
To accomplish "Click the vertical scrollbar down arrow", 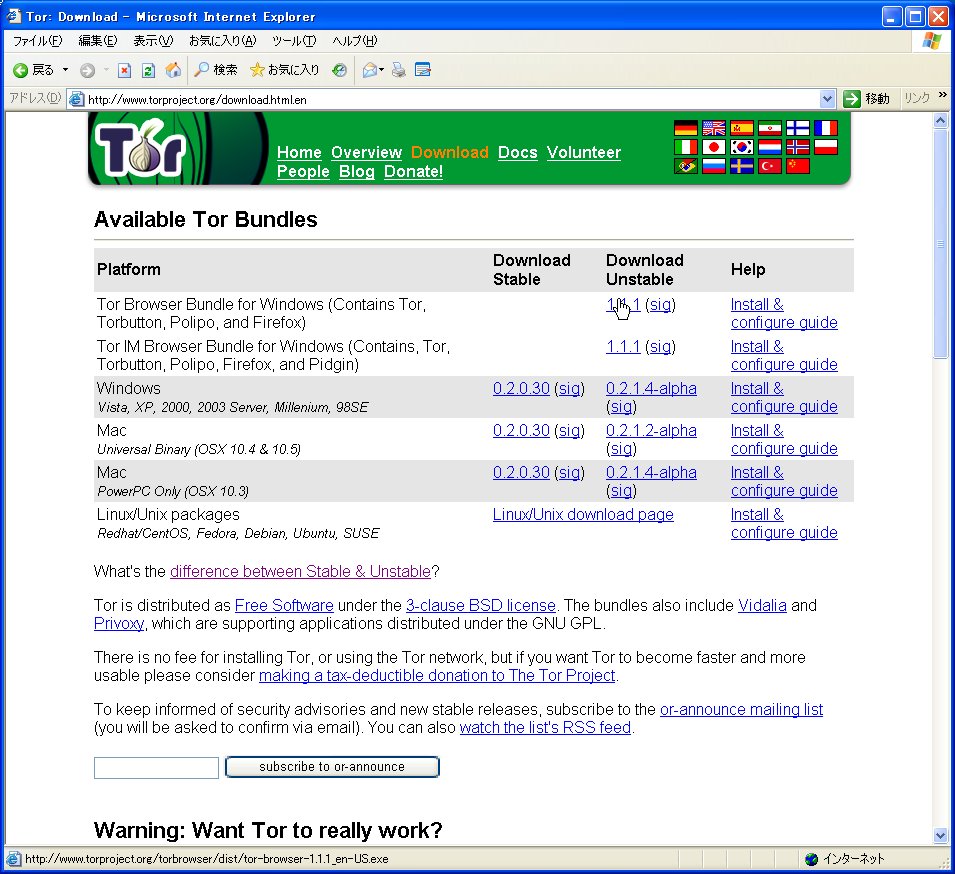I will tap(940, 836).
